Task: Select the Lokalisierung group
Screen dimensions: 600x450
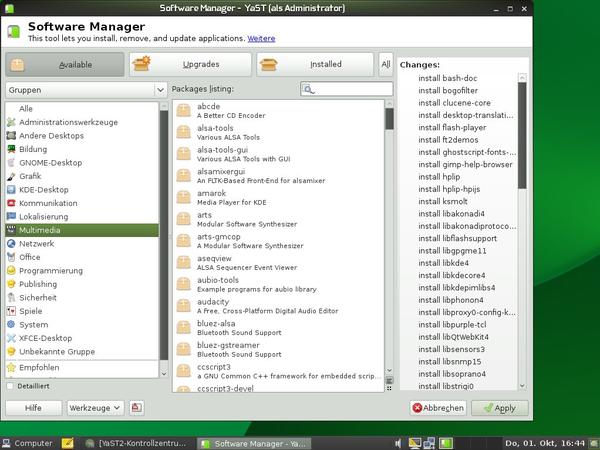Action: [x=82, y=217]
